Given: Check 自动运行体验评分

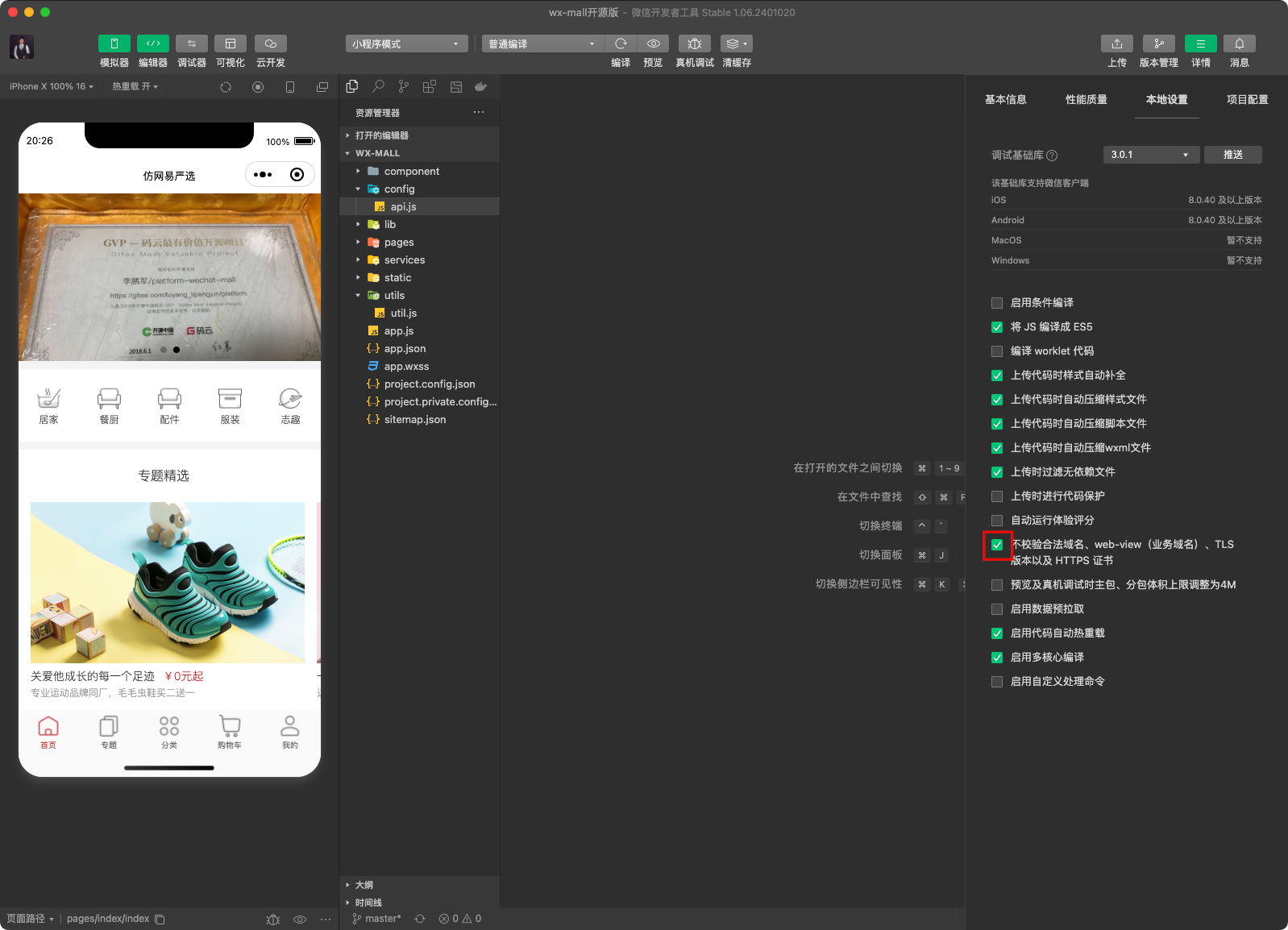Looking at the screenshot, I should point(997,521).
